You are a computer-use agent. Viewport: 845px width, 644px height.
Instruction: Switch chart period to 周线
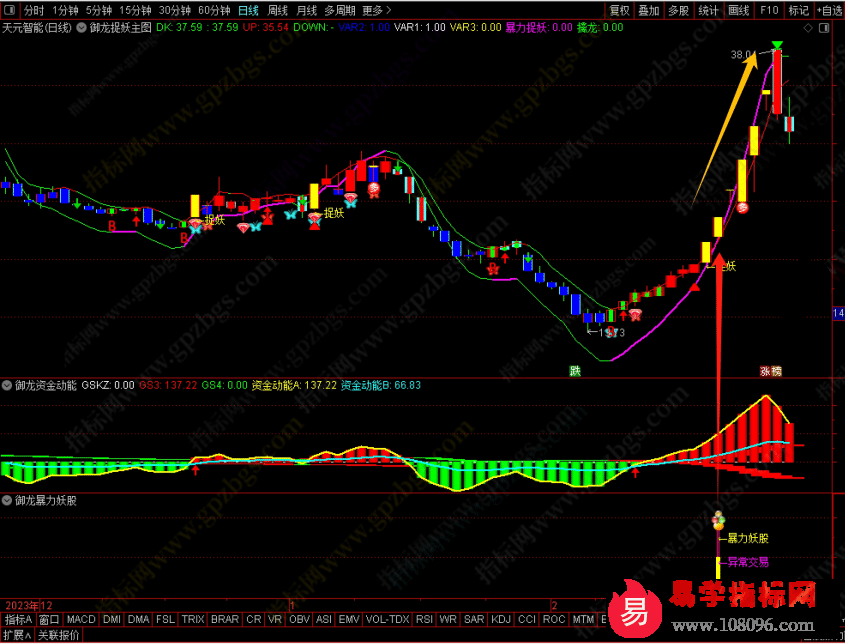(x=277, y=11)
